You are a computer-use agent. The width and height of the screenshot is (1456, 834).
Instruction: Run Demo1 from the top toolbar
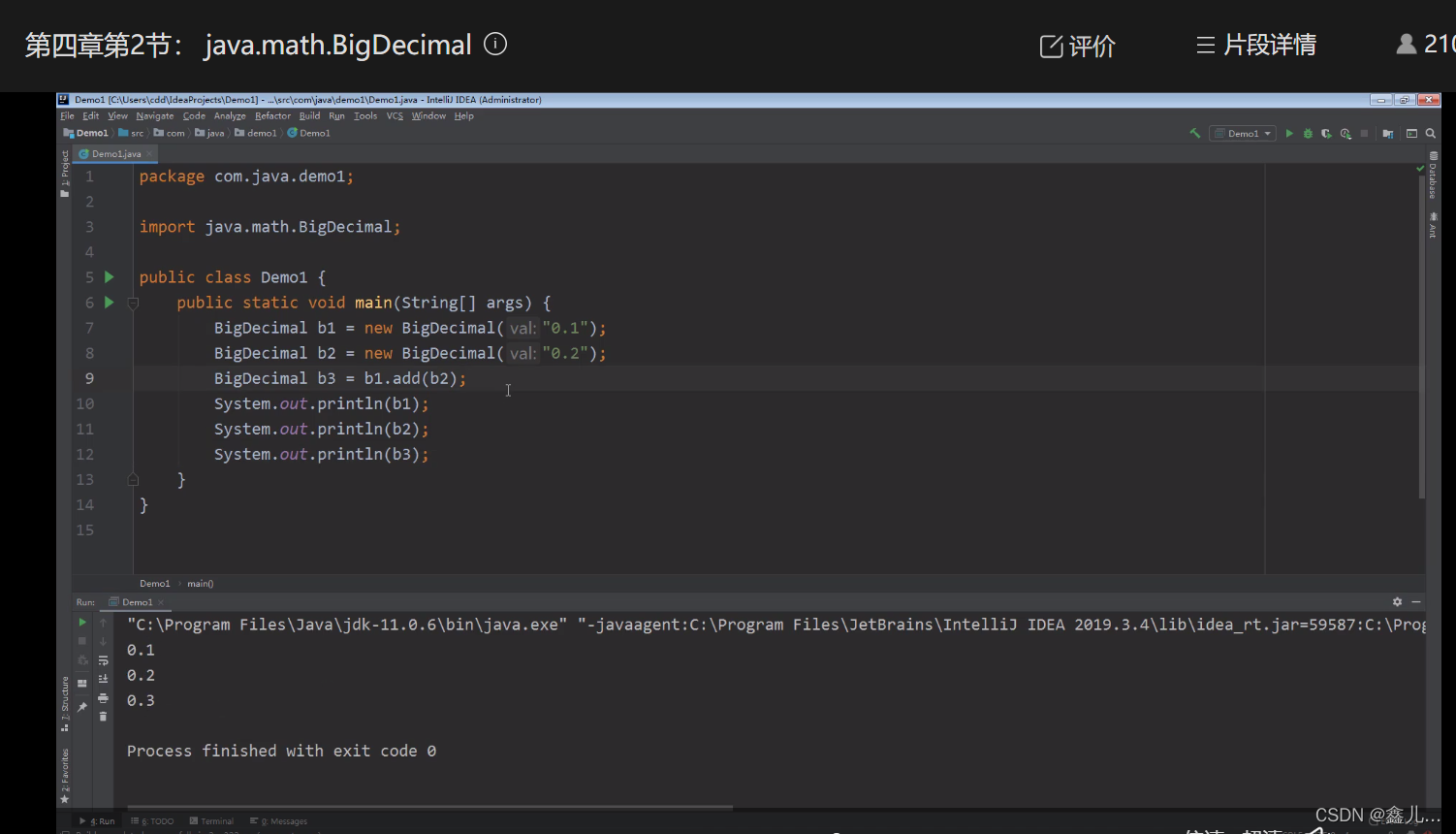click(x=1289, y=134)
